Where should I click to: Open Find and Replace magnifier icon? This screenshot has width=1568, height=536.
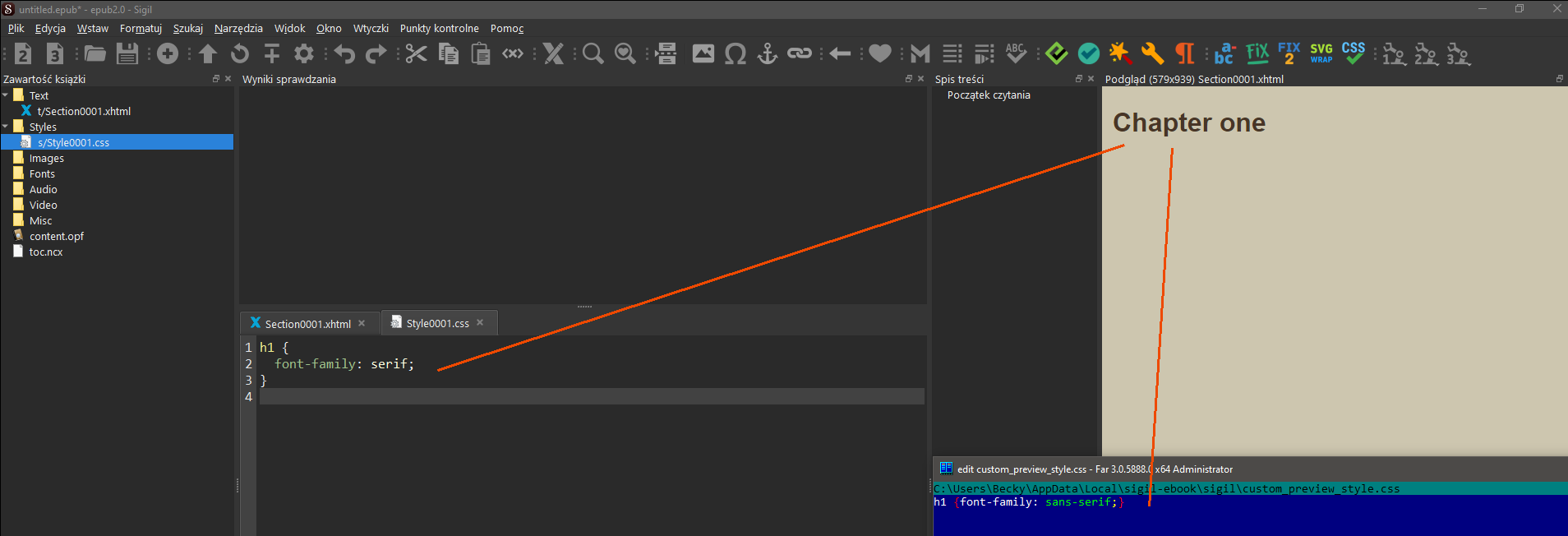click(593, 54)
